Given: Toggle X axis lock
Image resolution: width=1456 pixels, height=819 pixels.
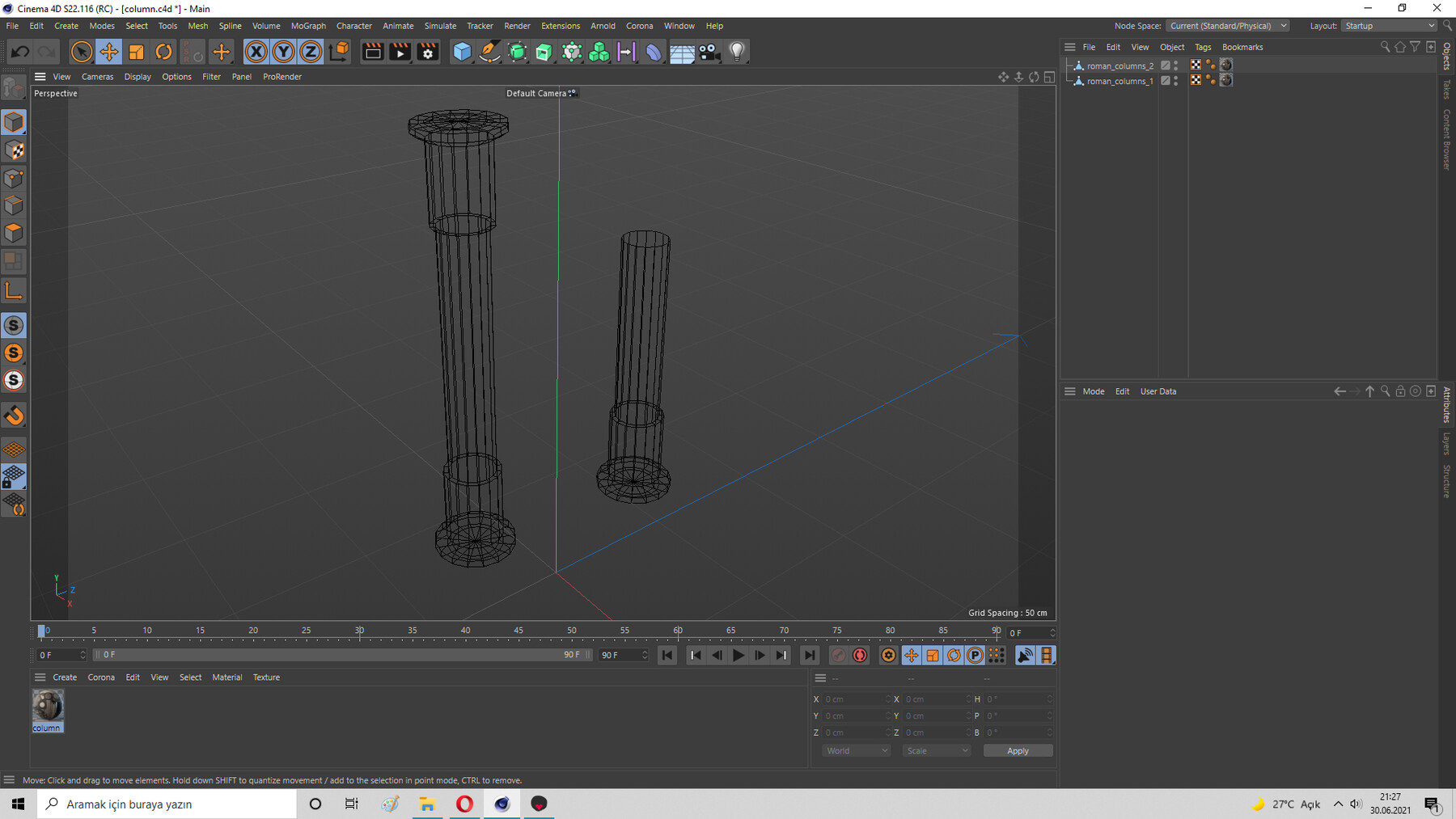Looking at the screenshot, I should [x=256, y=52].
